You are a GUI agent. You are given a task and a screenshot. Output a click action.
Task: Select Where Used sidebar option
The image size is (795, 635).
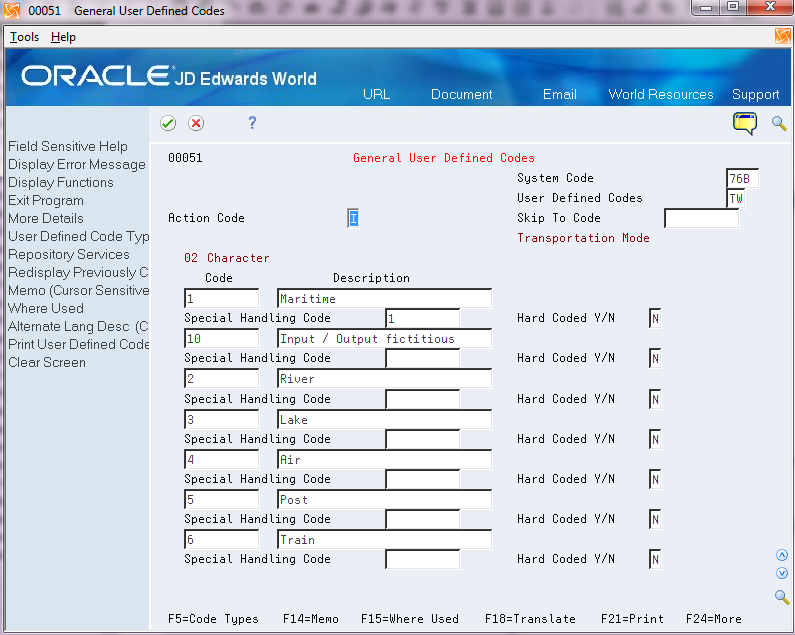point(46,308)
